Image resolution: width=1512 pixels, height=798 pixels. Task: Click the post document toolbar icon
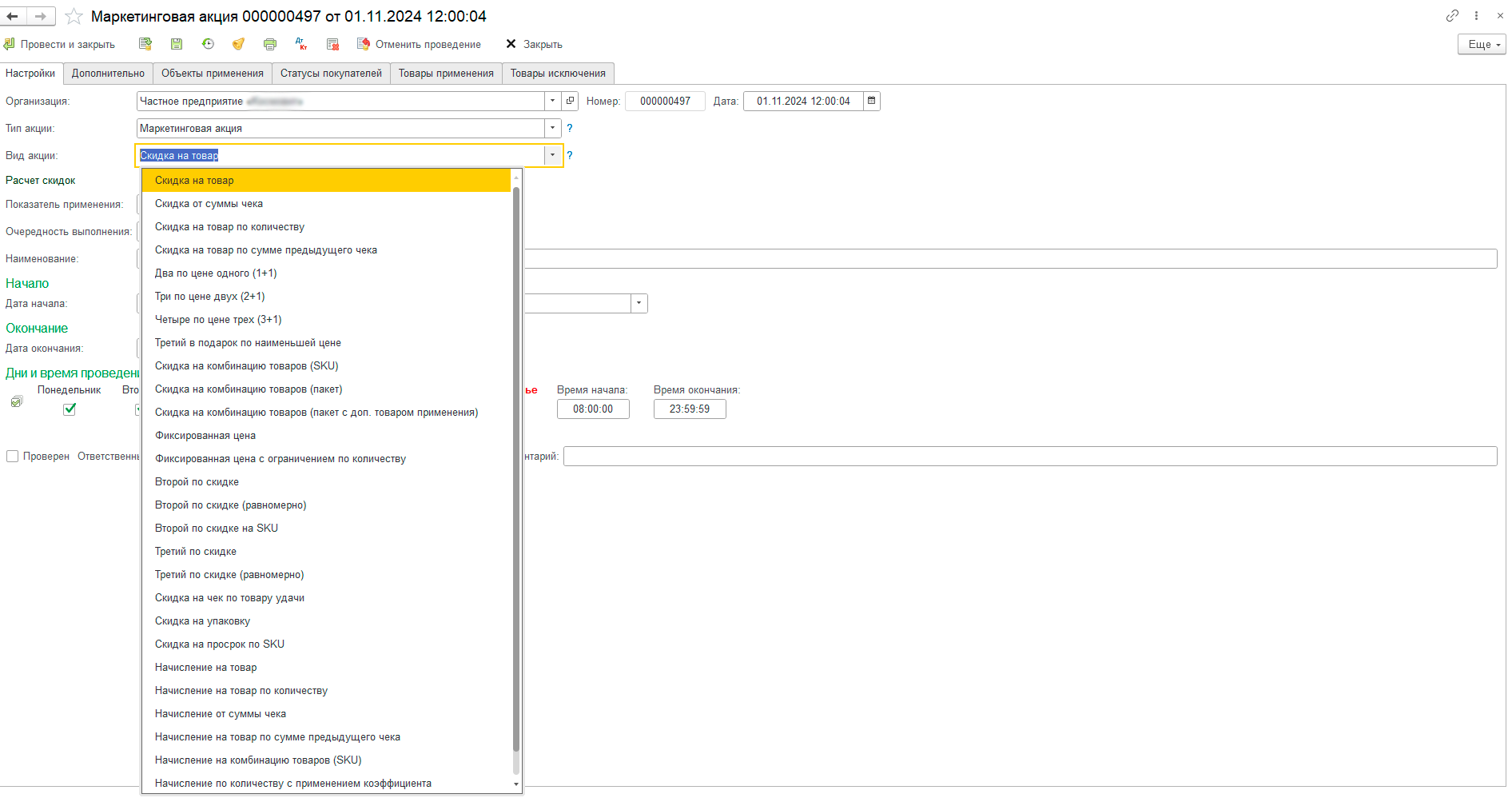point(145,44)
